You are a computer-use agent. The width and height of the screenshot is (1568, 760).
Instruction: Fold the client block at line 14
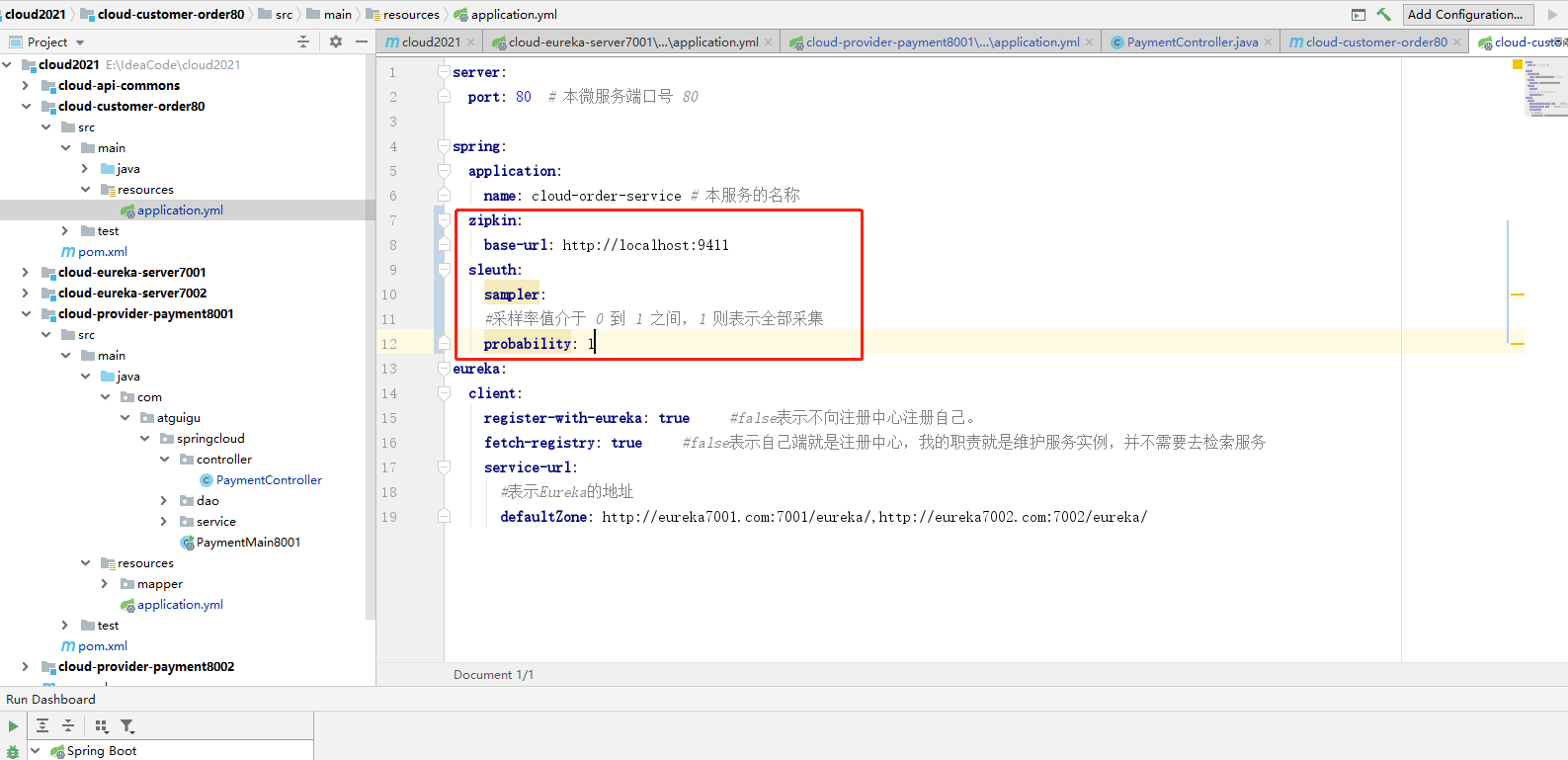[x=445, y=393]
